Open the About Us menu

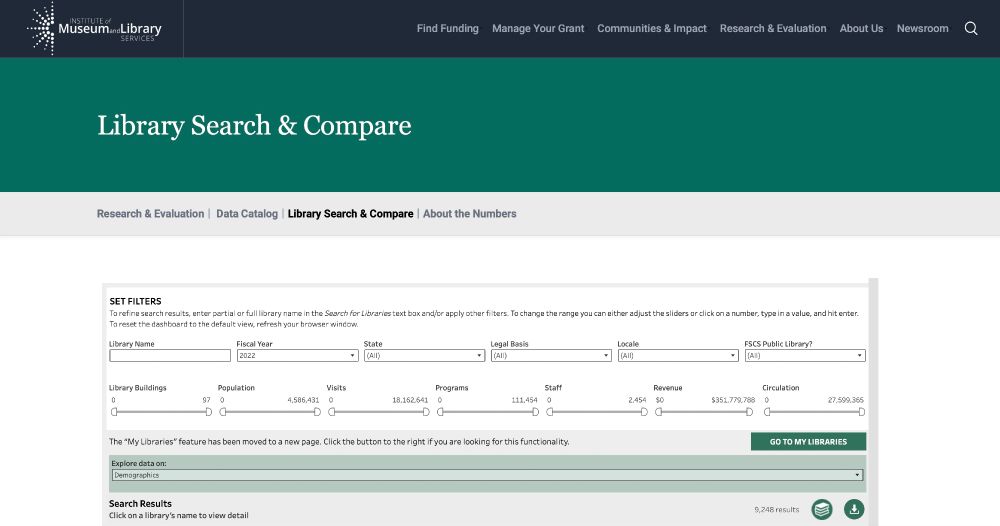(x=861, y=28)
